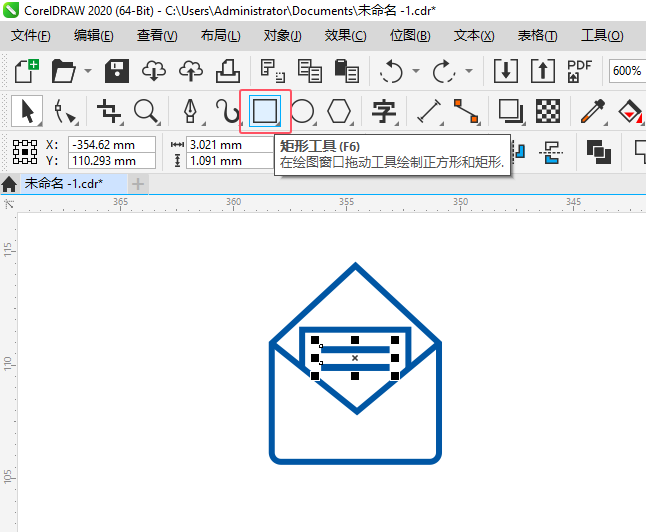Select the Polygon tool
646x532 pixels.
[339, 111]
